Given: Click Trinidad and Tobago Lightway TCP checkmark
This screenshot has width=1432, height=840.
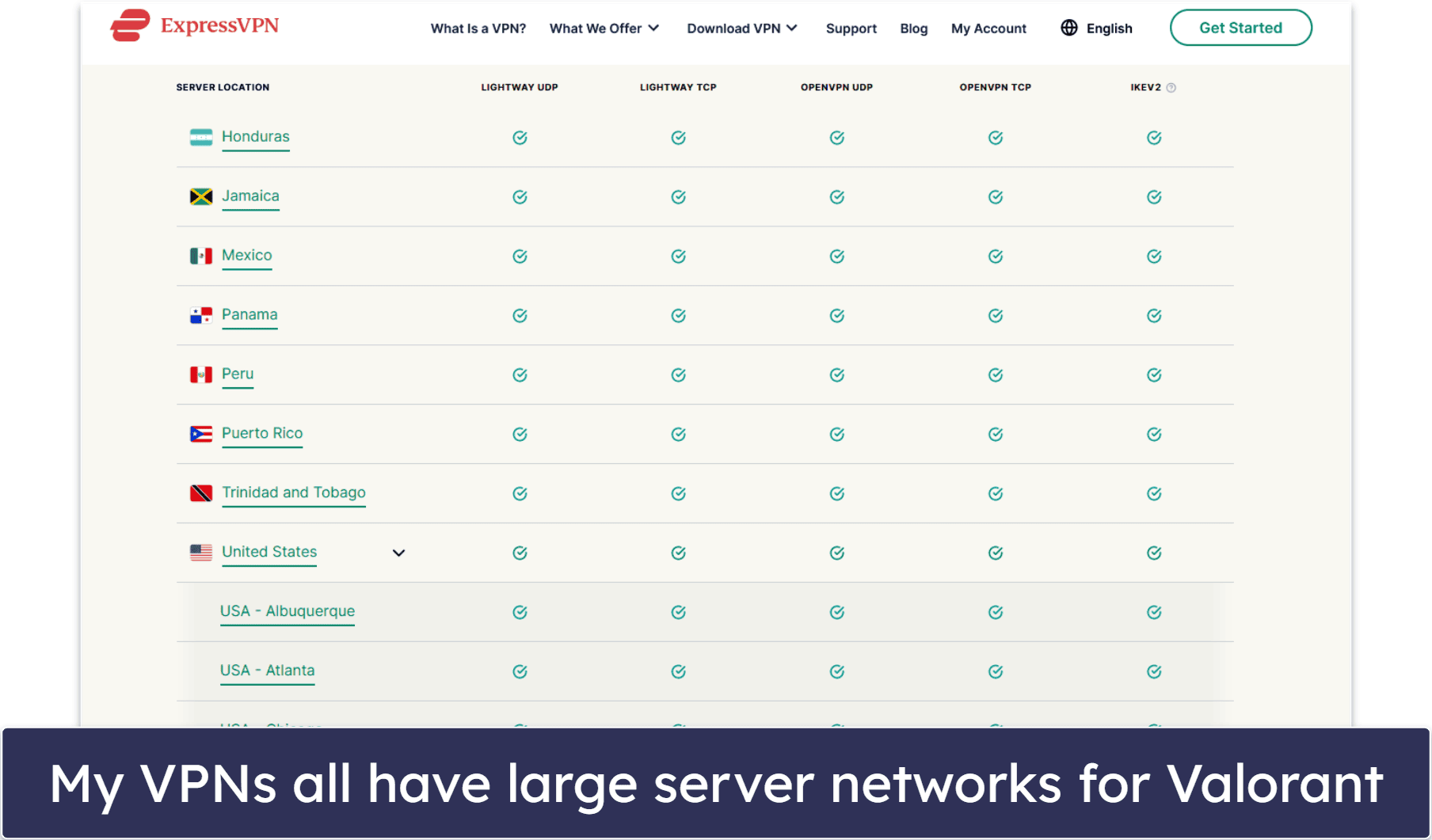Looking at the screenshot, I should pos(678,494).
